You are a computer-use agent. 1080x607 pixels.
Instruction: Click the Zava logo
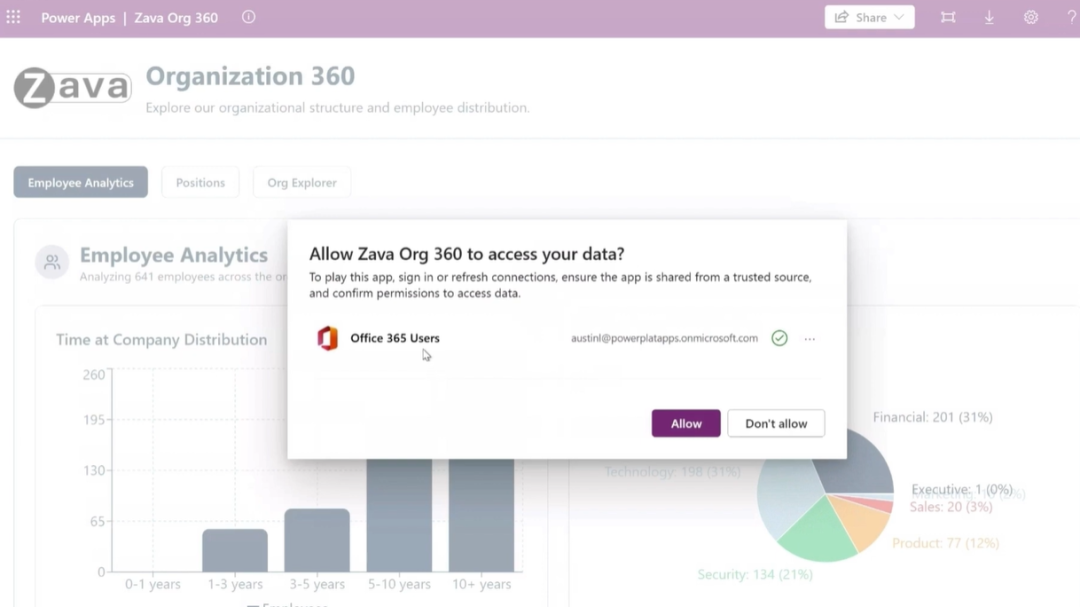point(72,88)
